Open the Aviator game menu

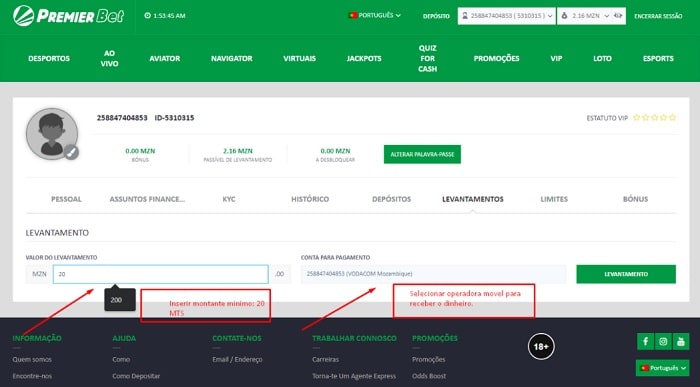[165, 58]
